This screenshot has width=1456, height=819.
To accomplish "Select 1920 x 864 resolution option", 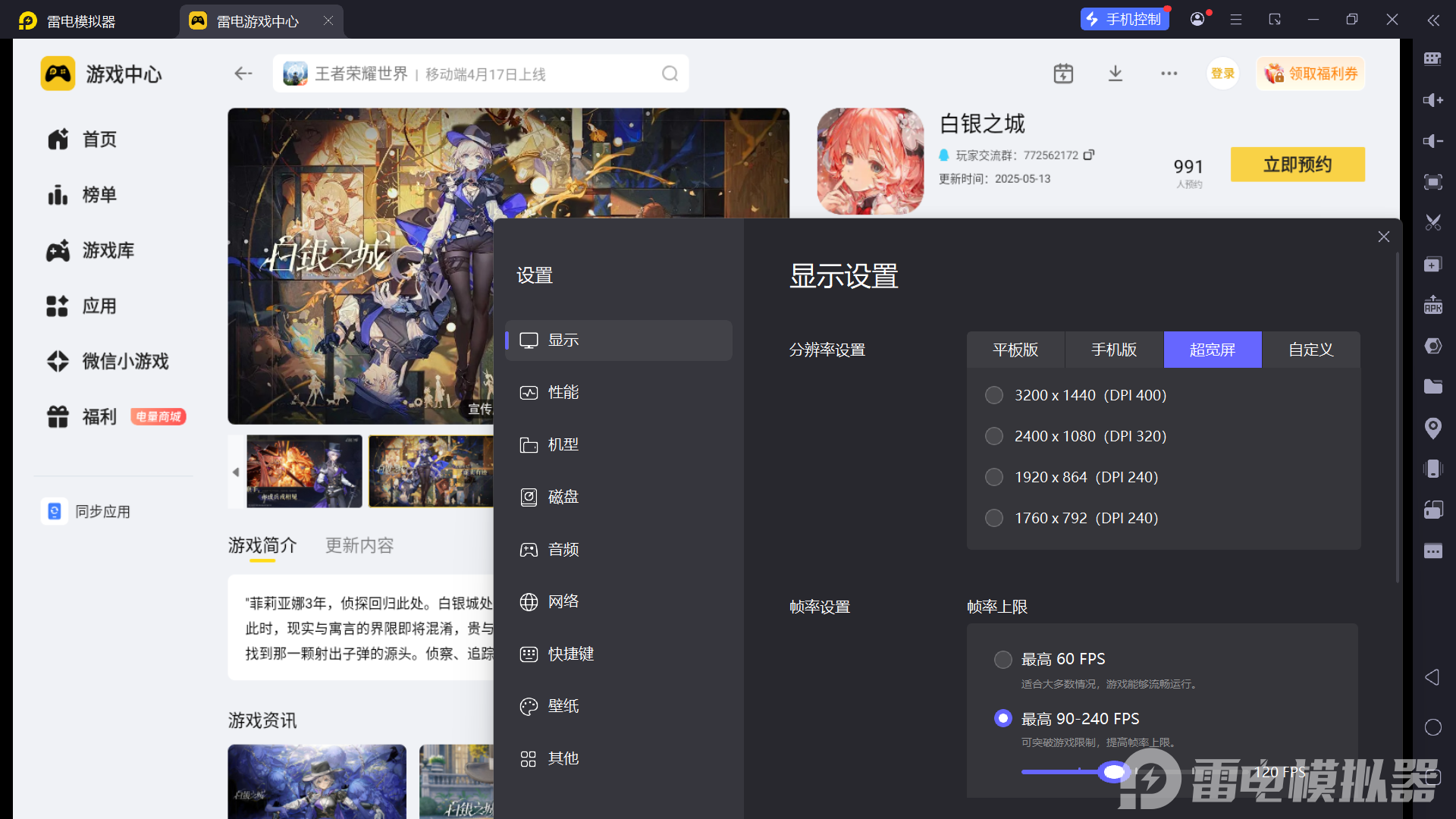I will point(994,477).
